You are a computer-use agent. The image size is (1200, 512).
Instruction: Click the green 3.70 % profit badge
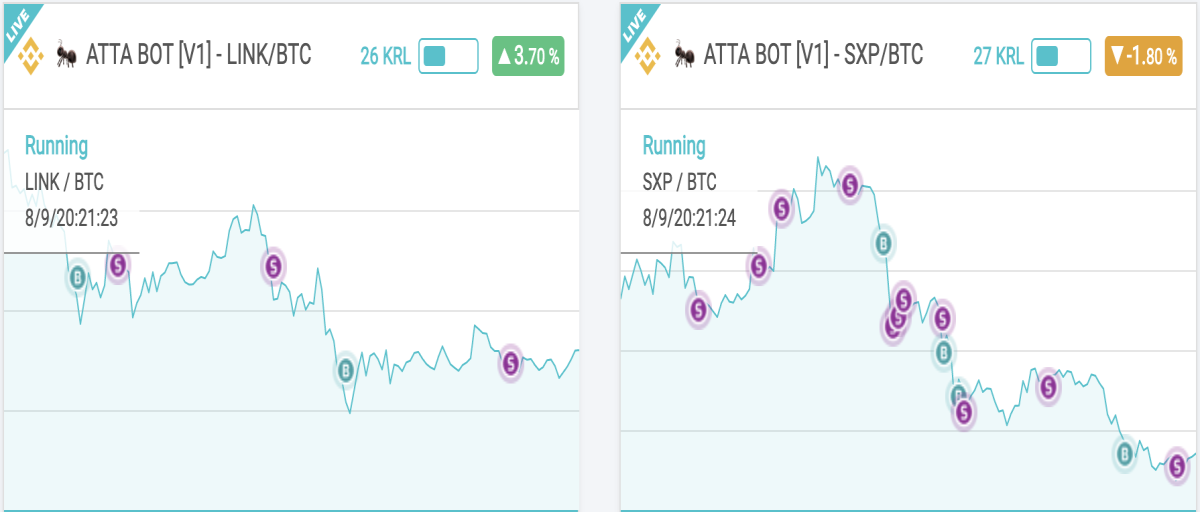[x=528, y=56]
